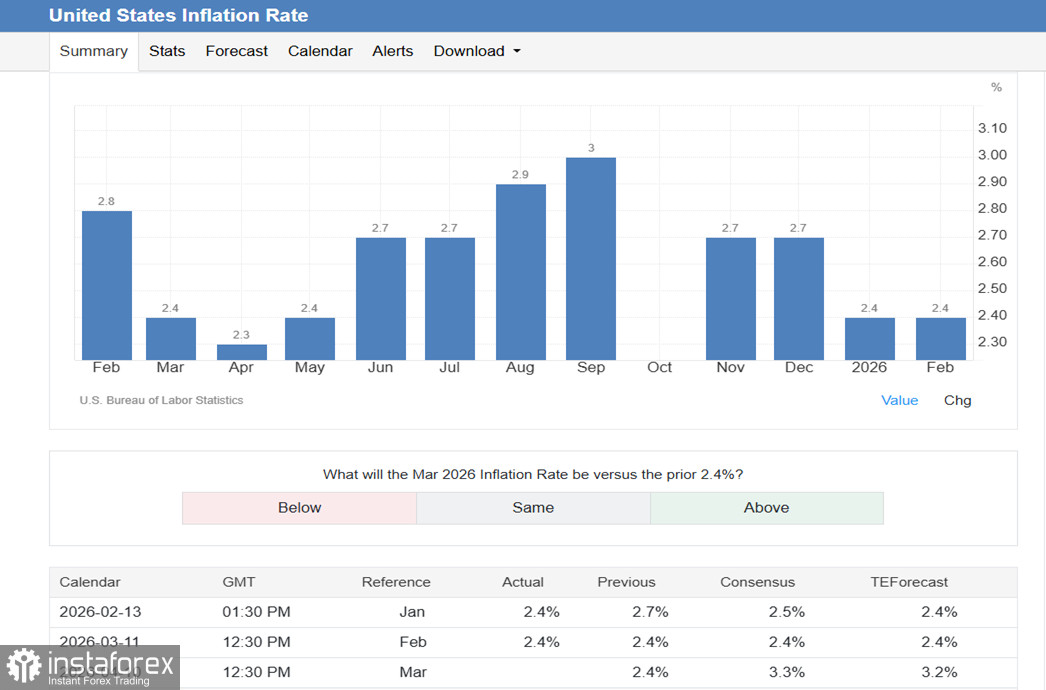The height and width of the screenshot is (690, 1046).
Task: Go to the Forecast tab
Action: (x=237, y=51)
